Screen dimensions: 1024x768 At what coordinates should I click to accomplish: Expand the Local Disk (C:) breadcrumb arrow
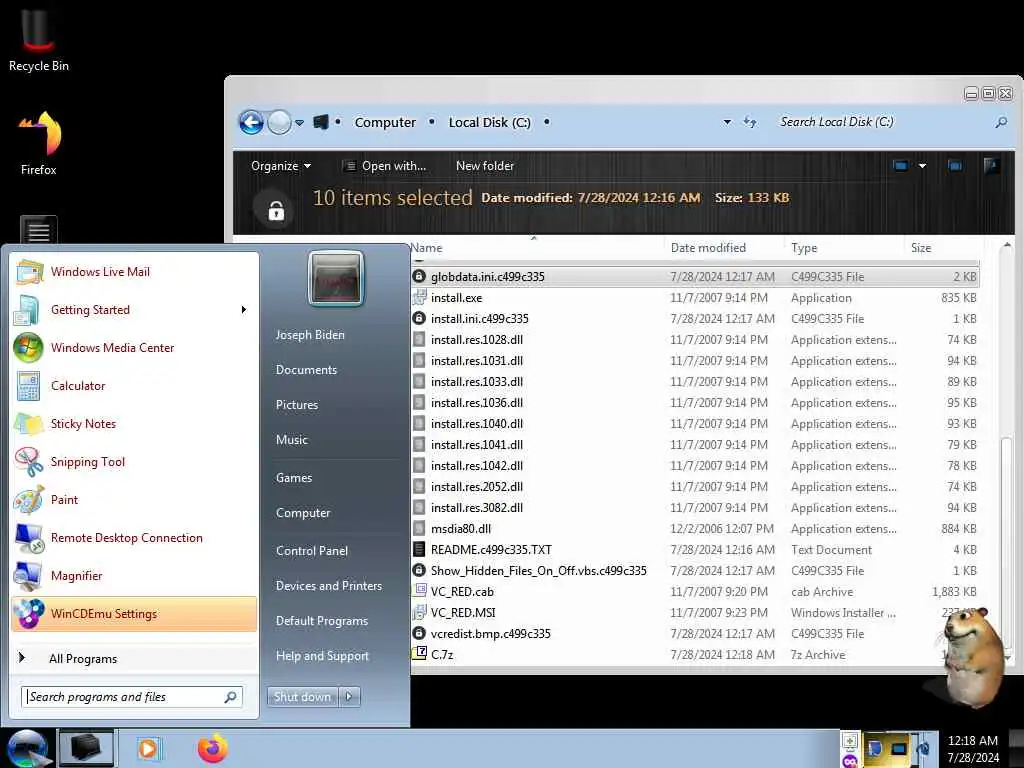pyautogui.click(x=547, y=122)
